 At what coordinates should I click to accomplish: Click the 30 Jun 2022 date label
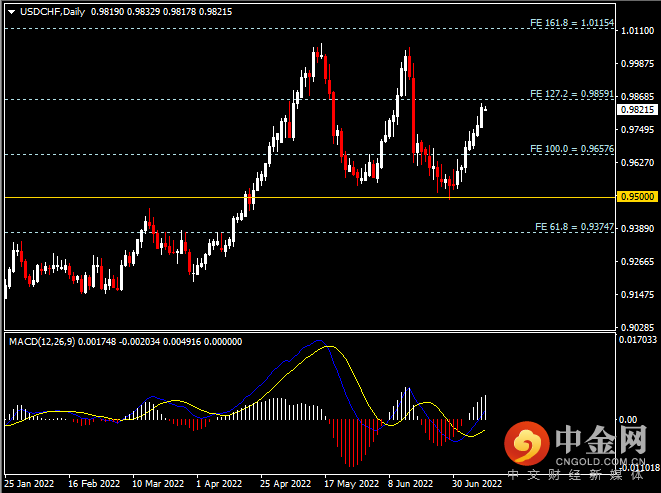477,483
